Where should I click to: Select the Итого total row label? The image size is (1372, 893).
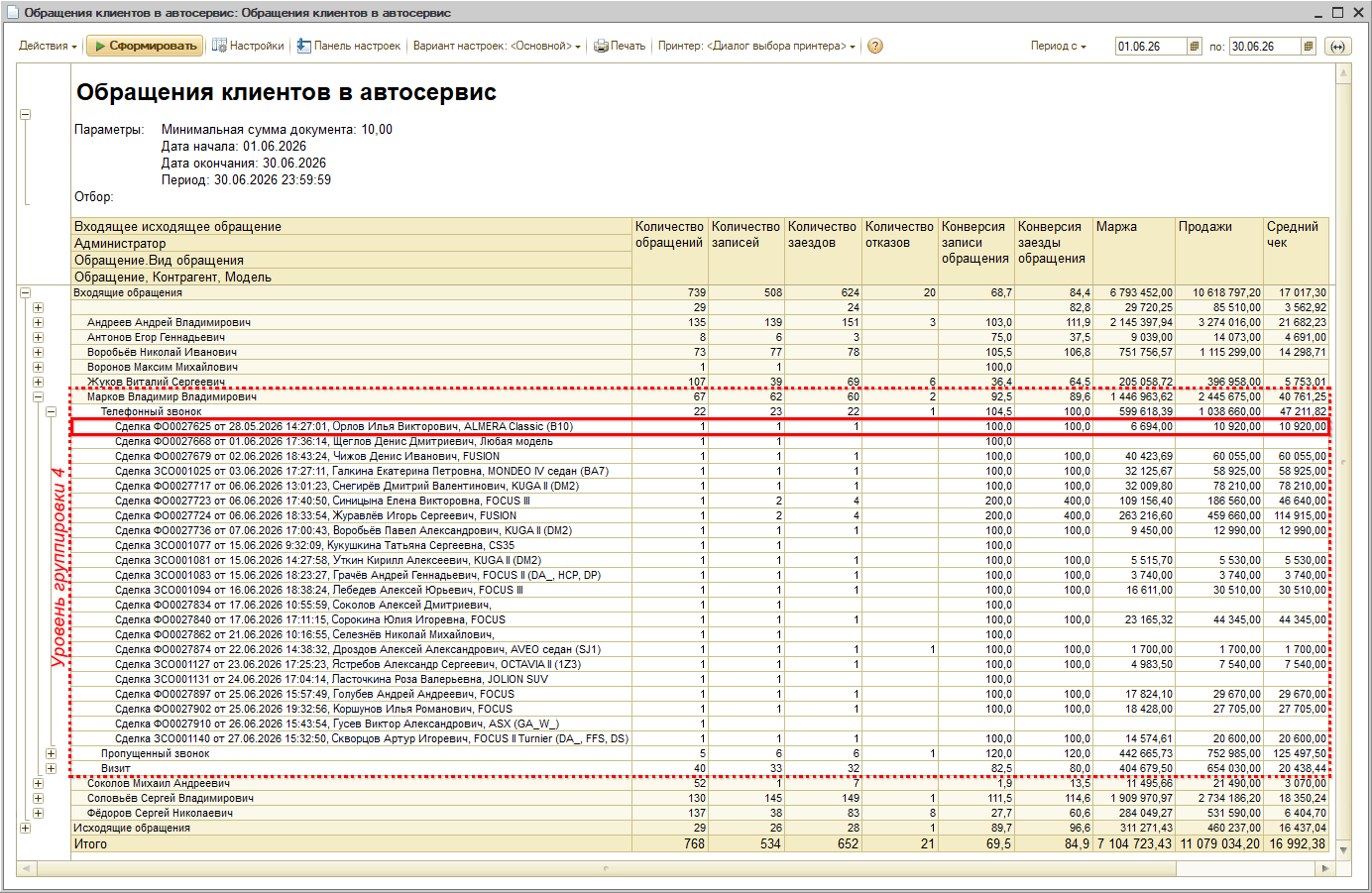tap(90, 843)
